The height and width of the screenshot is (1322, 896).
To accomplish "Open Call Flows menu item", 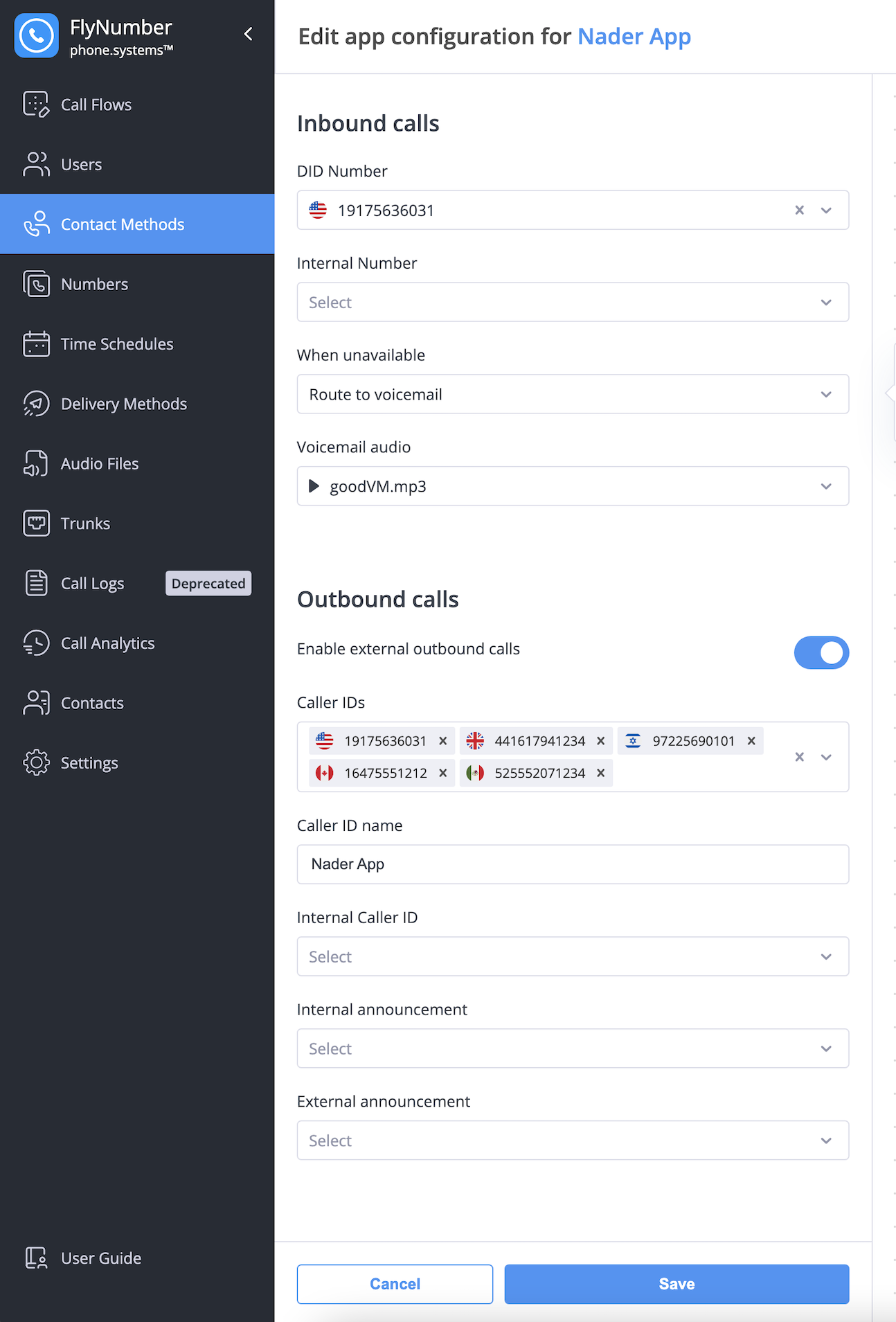I will click(137, 105).
